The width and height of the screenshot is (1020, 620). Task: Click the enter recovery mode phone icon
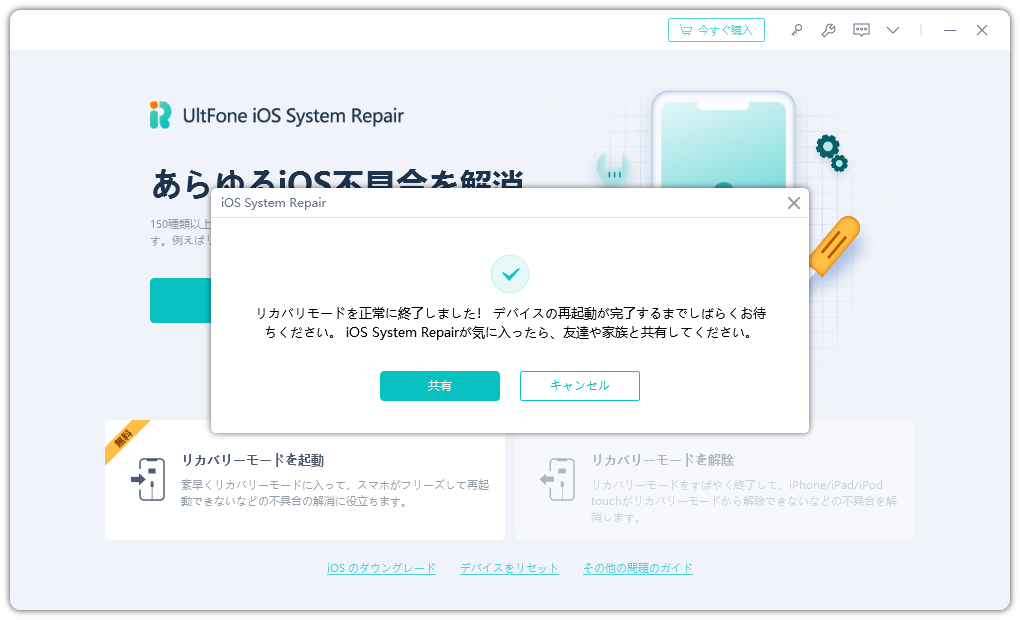(148, 479)
